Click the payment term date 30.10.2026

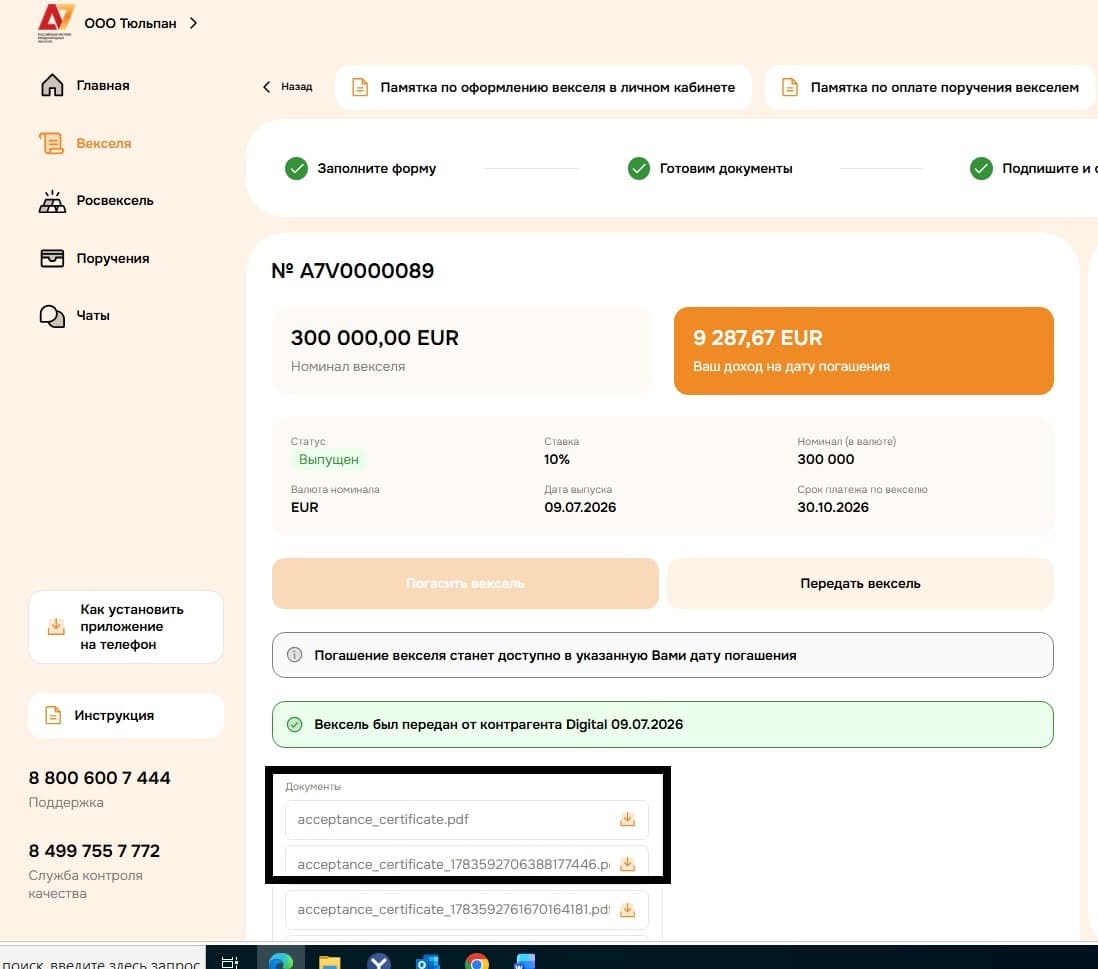coord(833,507)
